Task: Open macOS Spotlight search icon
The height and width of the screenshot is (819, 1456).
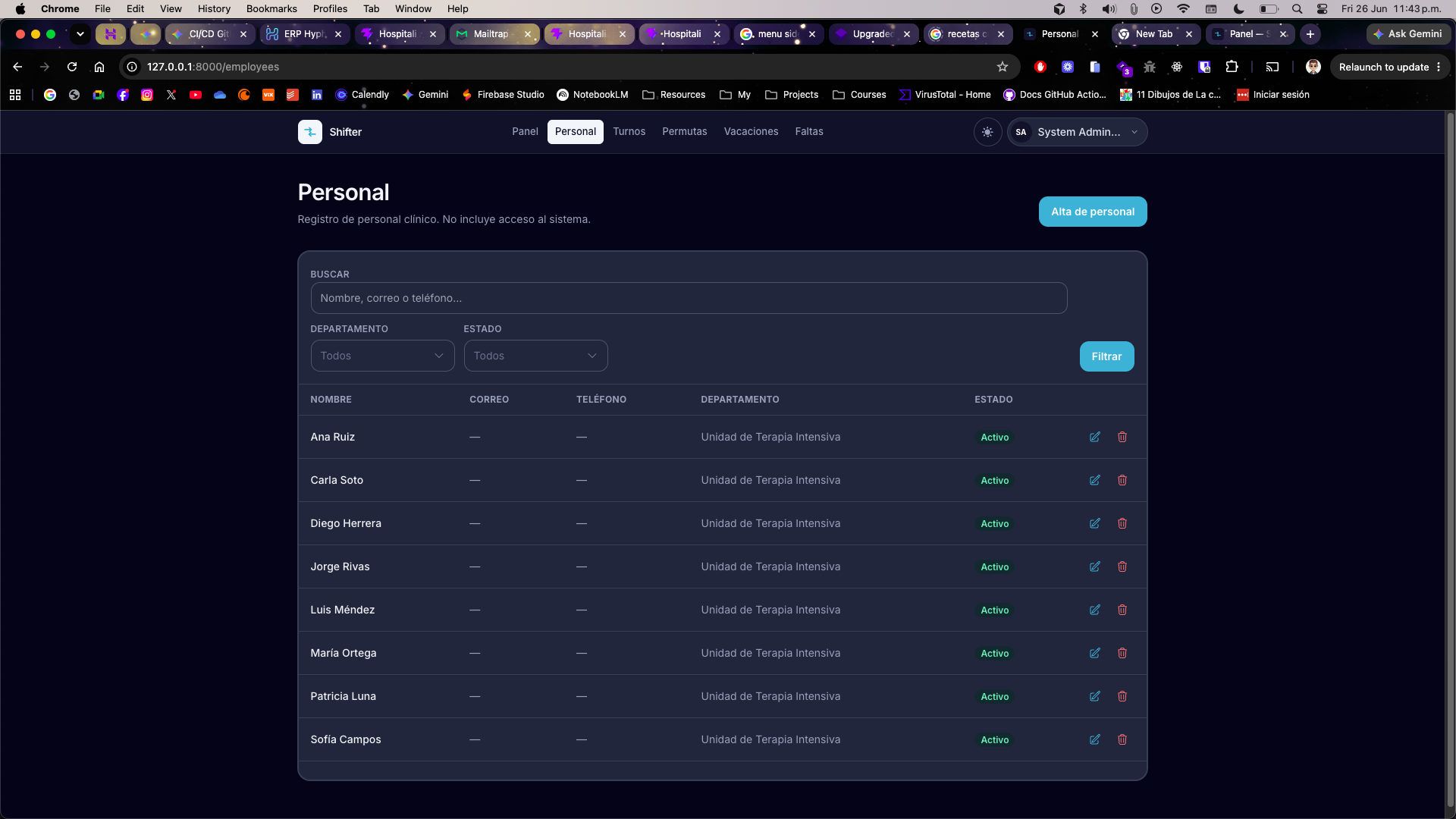Action: point(1297,9)
